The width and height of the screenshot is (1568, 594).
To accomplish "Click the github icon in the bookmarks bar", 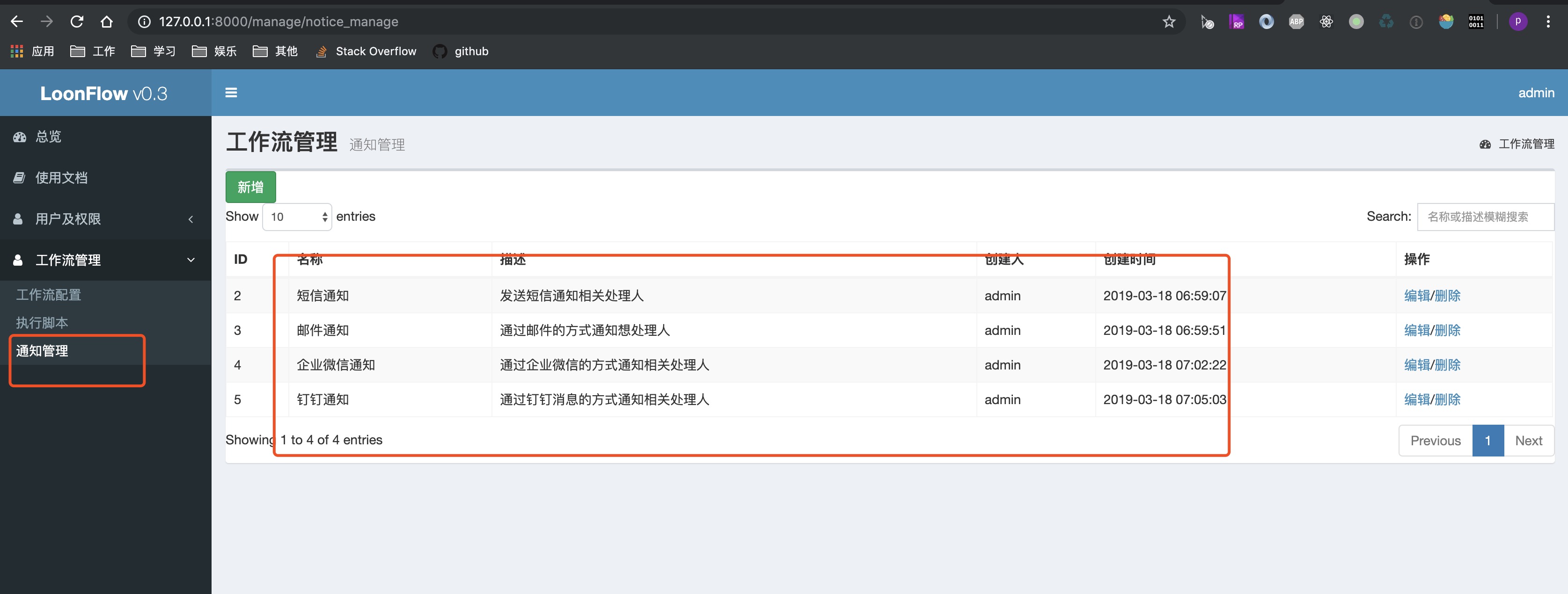I will [440, 51].
